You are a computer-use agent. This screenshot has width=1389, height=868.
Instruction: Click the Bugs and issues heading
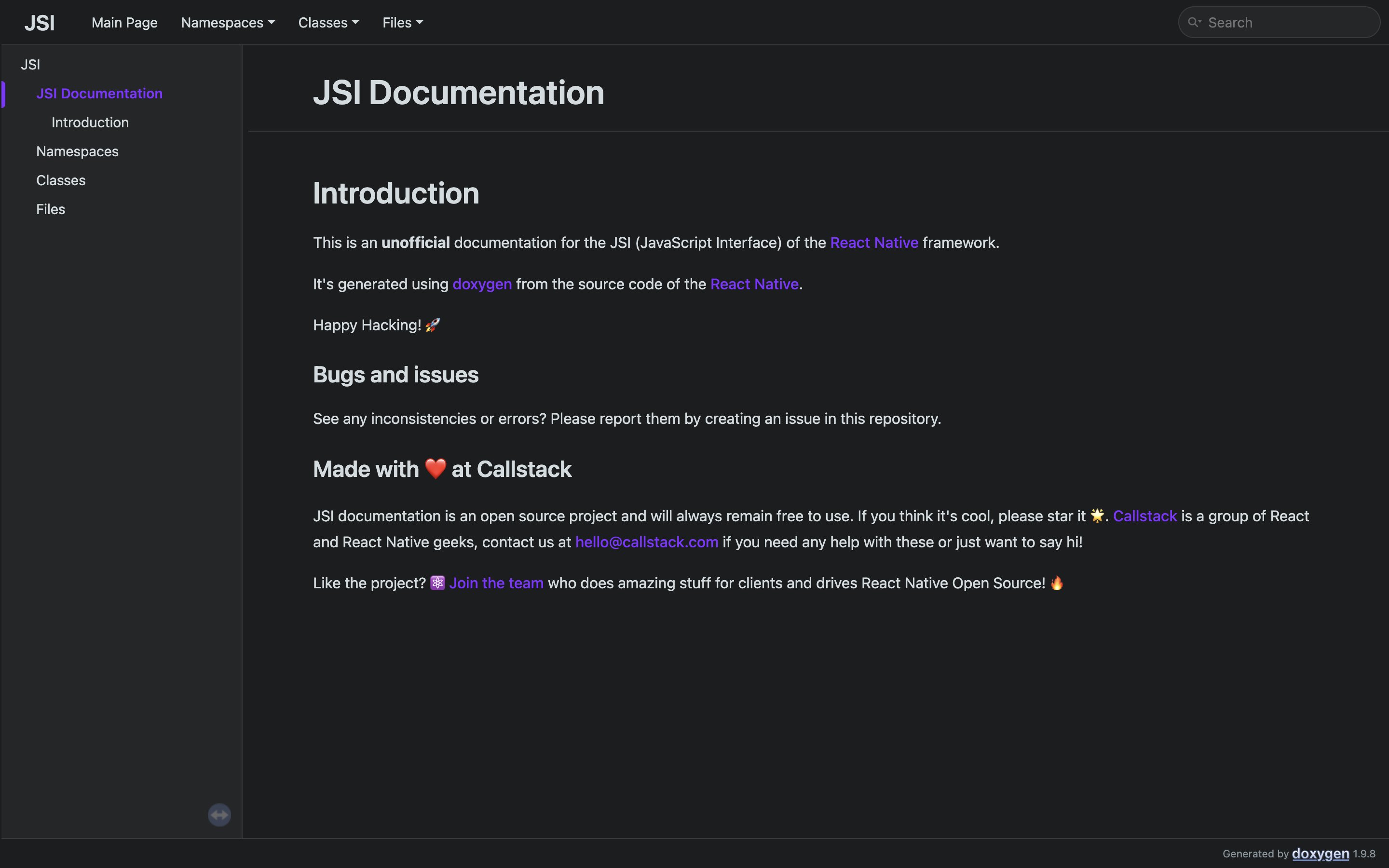[395, 375]
